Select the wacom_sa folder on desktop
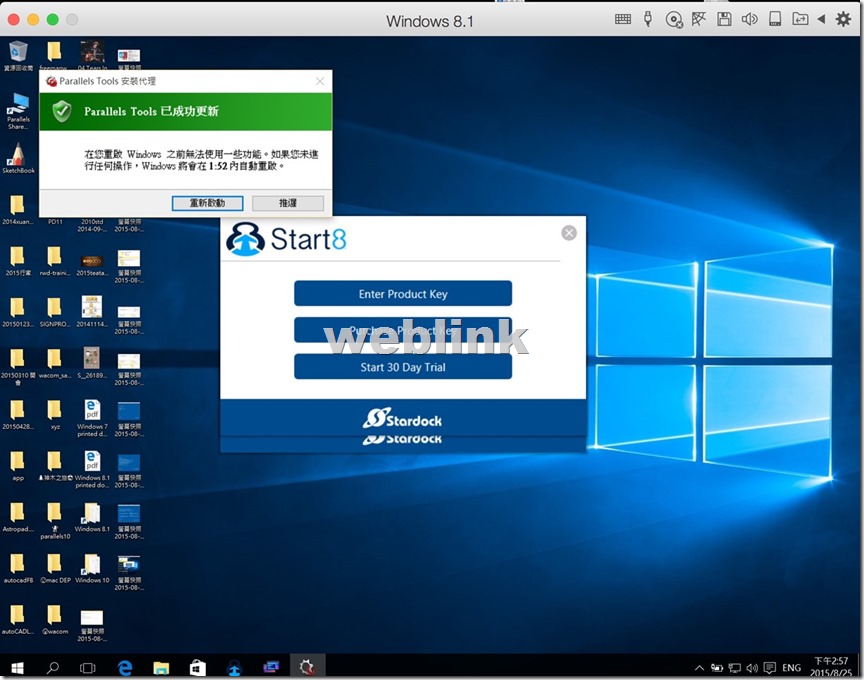The image size is (864, 680). [55, 363]
